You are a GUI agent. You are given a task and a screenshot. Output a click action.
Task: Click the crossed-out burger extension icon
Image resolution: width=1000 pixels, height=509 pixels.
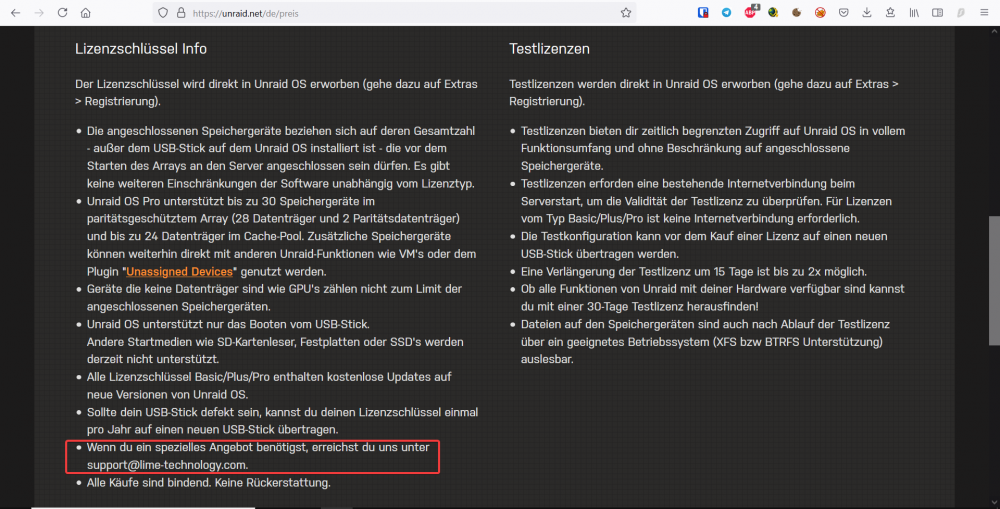pyautogui.click(x=820, y=13)
